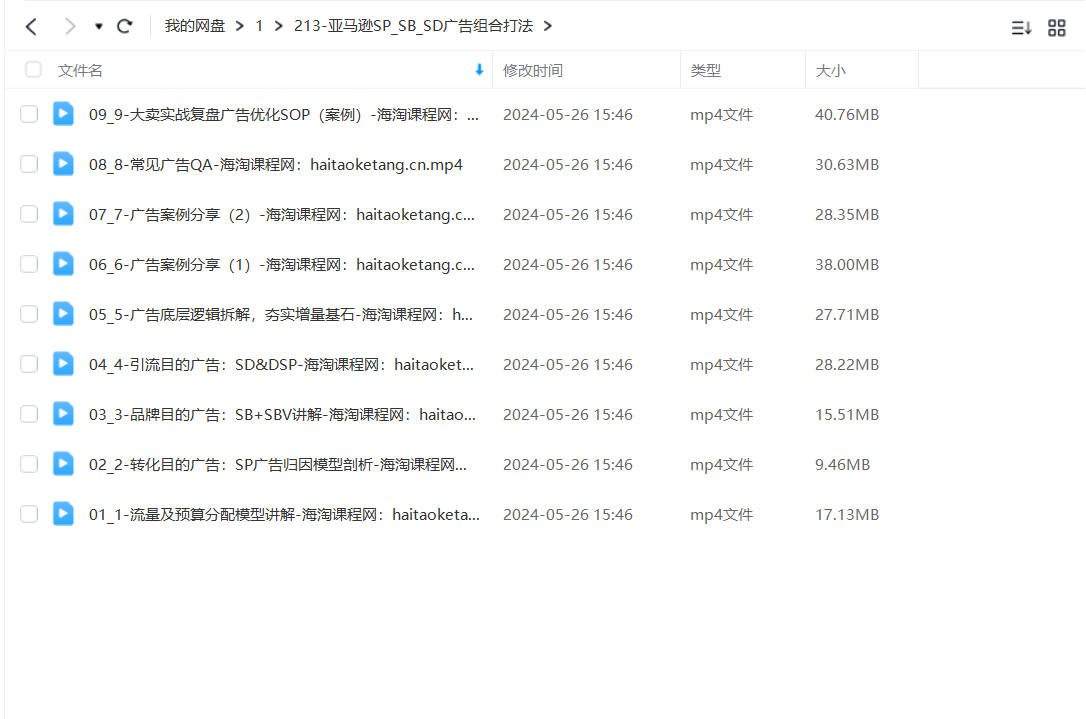The width and height of the screenshot is (1086, 719).
Task: Tick the select-all checkbox in header
Action: [33, 69]
